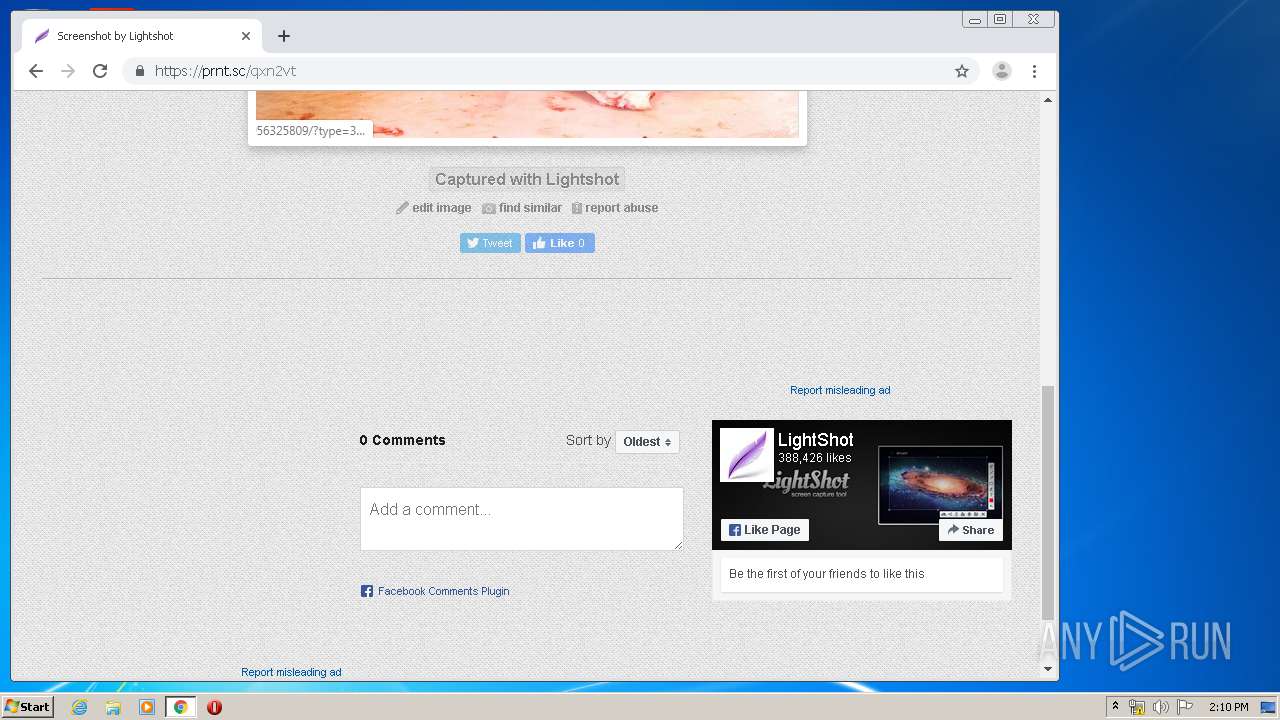
Task: Click the Captured with Lightshot label
Action: (x=527, y=179)
